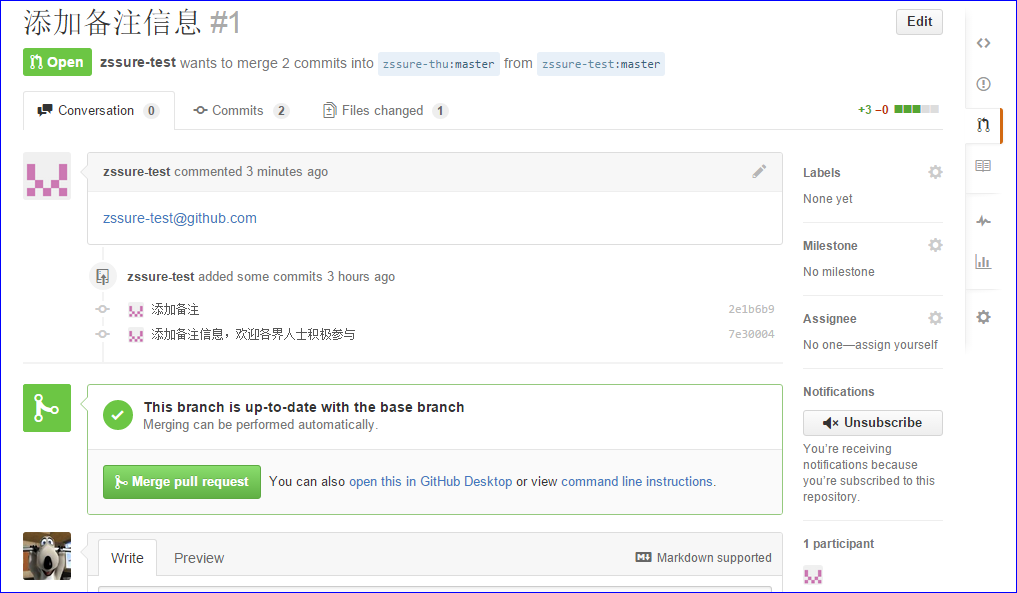1017x593 pixels.
Task: Open the Issues icon in the sidebar
Action: [983, 84]
